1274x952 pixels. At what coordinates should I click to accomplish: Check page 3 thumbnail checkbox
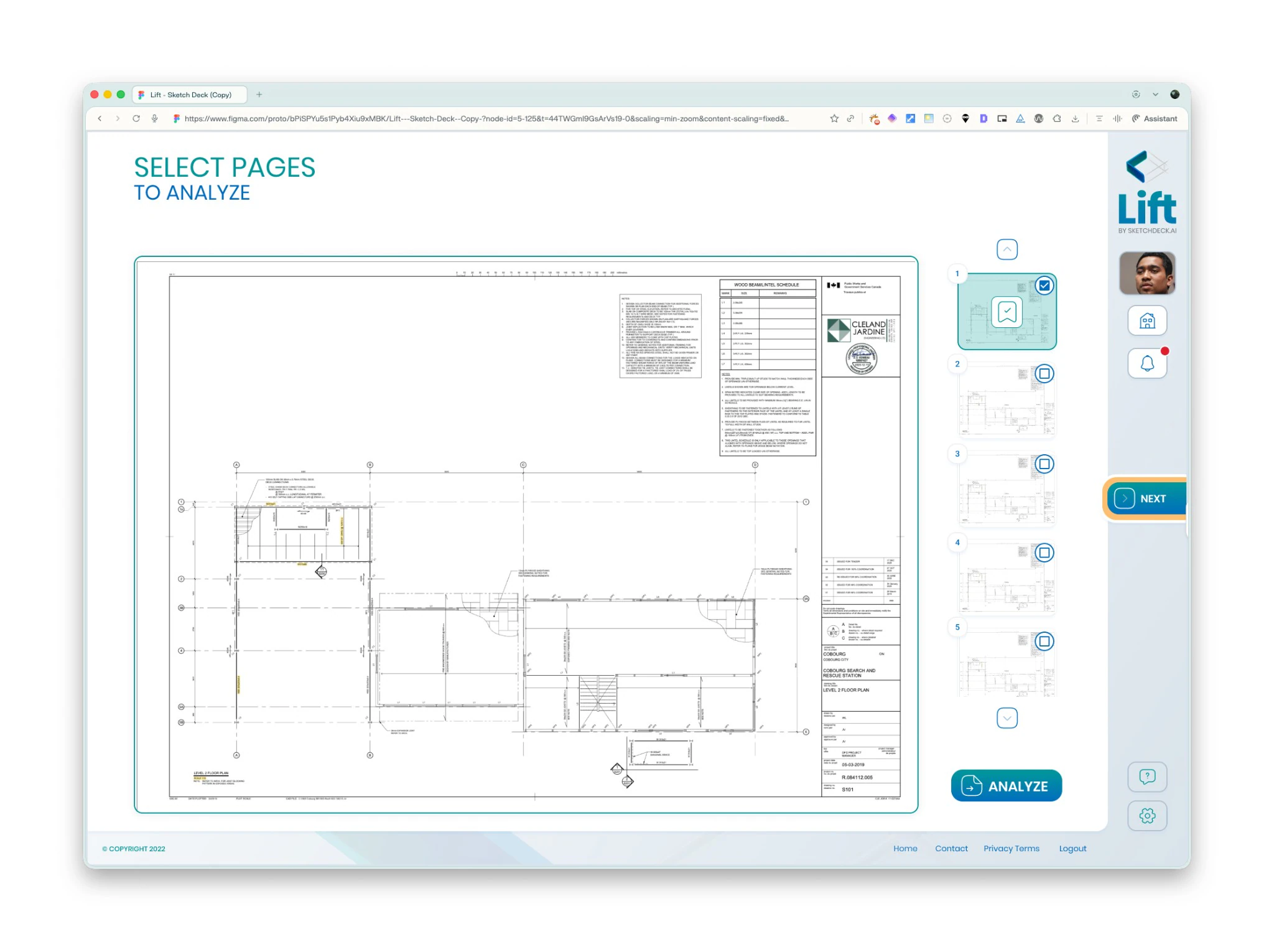1044,464
